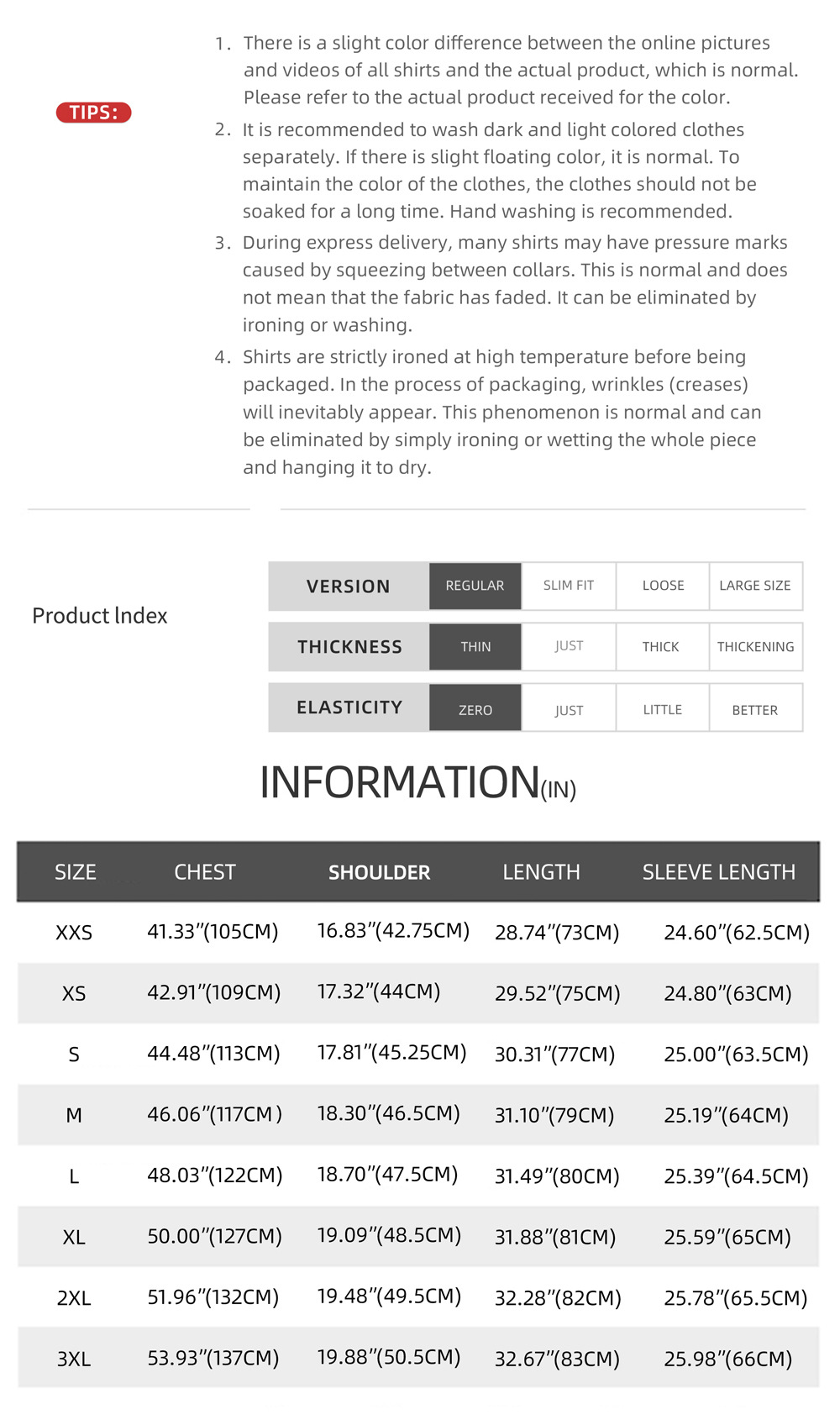840x1420 pixels.
Task: Choose the LARGE SIZE version cell
Action: click(755, 586)
